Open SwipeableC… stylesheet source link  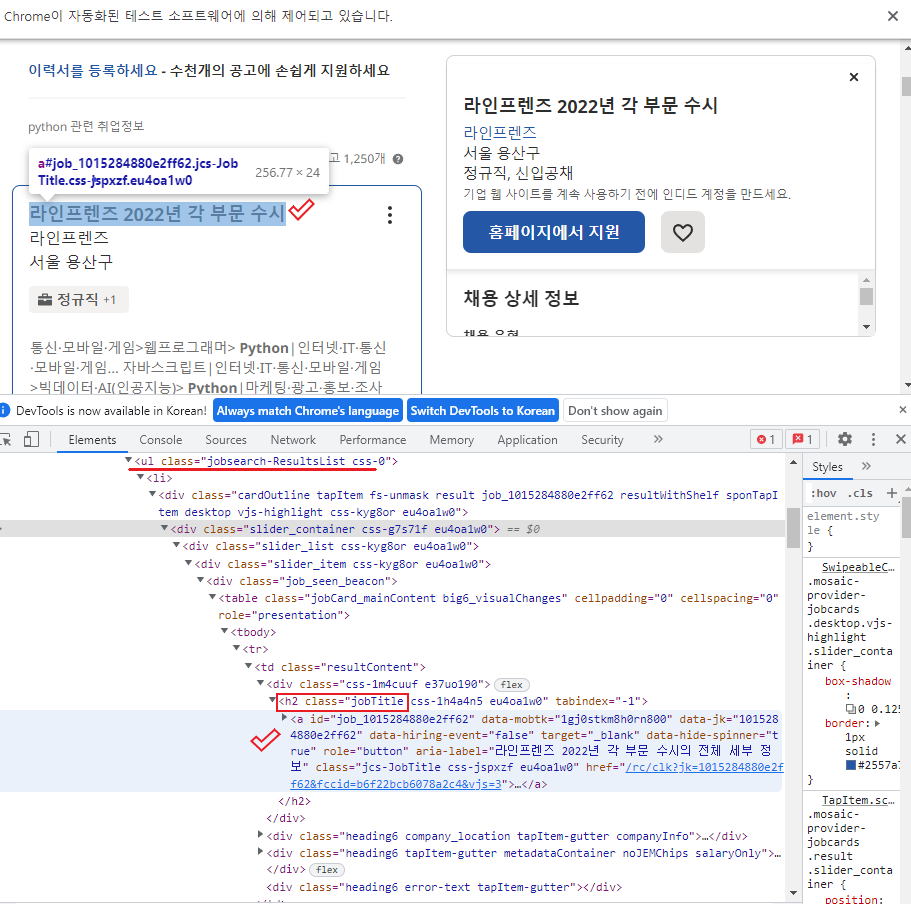[x=858, y=567]
